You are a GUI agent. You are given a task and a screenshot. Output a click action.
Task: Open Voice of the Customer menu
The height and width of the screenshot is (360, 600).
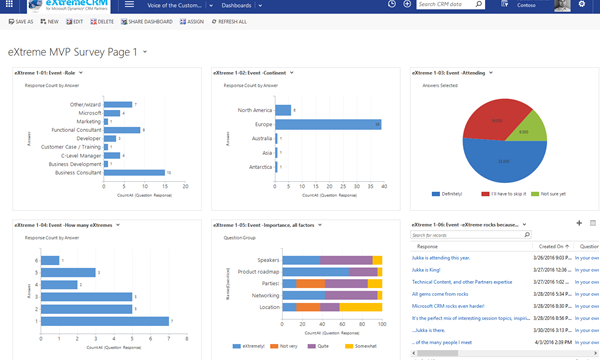pos(174,5)
